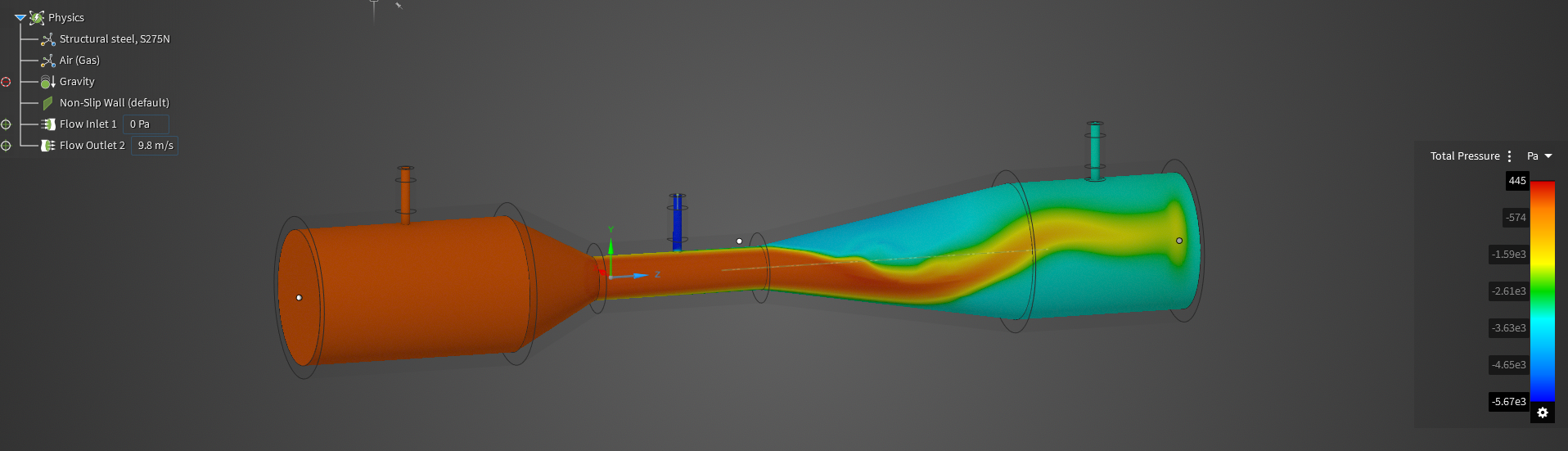Open legend settings gear icon
This screenshot has width=1568, height=451.
click(x=1543, y=413)
